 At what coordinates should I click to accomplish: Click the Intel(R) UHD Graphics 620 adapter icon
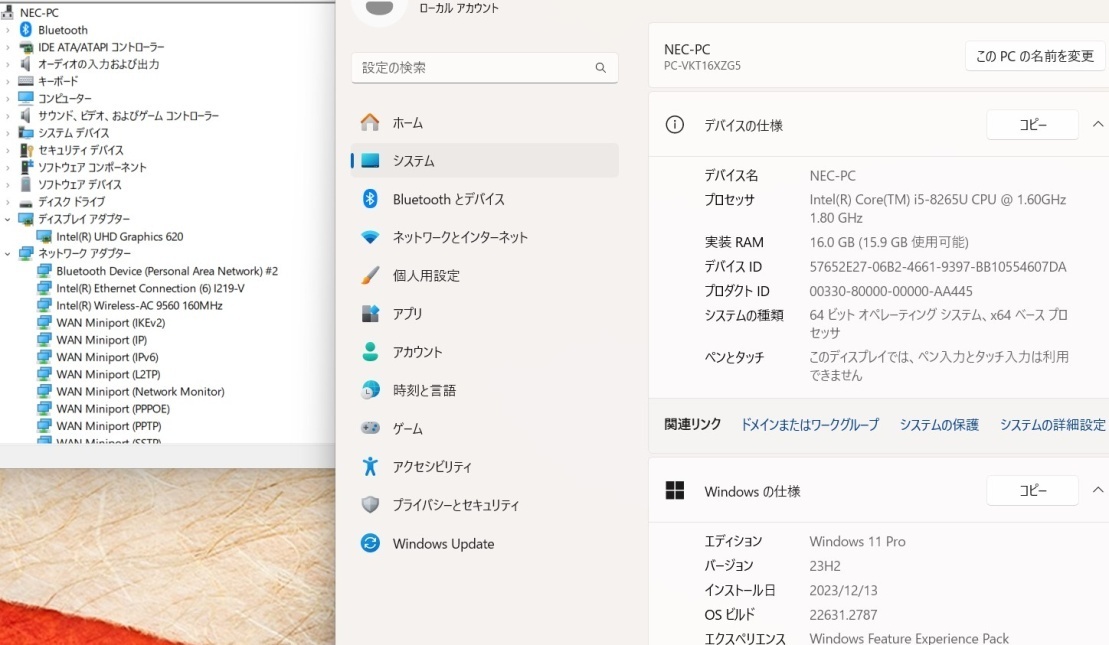coord(44,236)
